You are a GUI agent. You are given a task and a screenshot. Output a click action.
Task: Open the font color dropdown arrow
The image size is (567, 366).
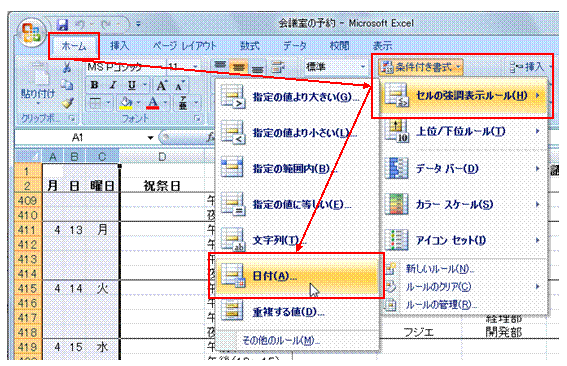(x=165, y=103)
